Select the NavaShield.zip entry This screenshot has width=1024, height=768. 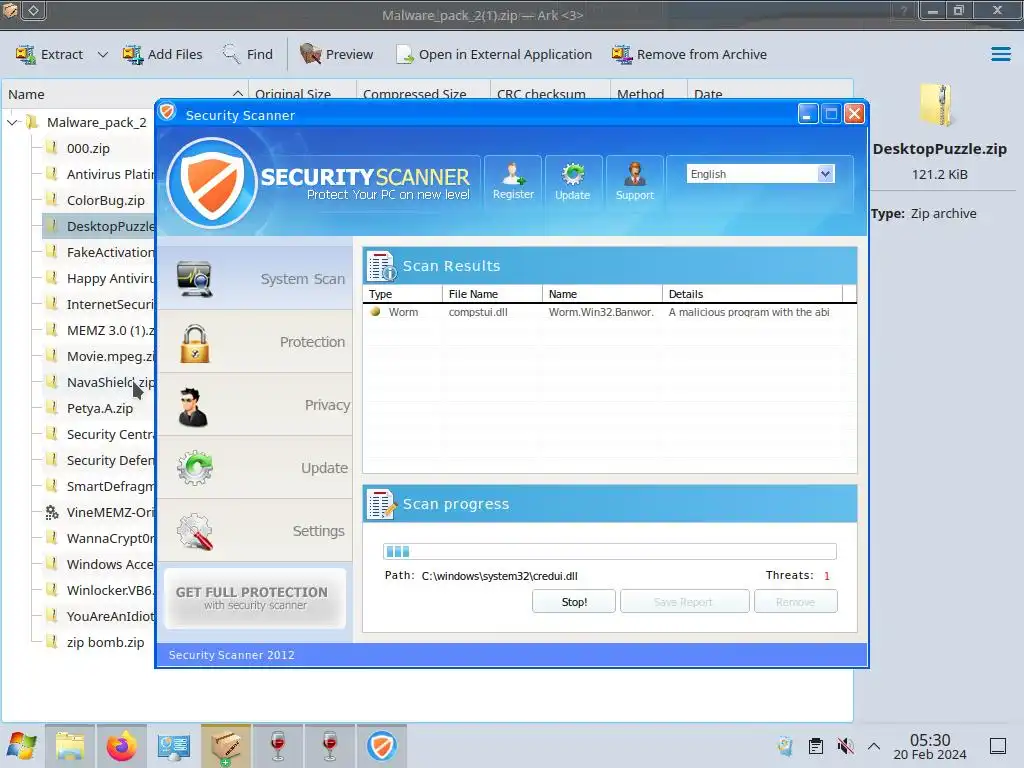point(98,382)
